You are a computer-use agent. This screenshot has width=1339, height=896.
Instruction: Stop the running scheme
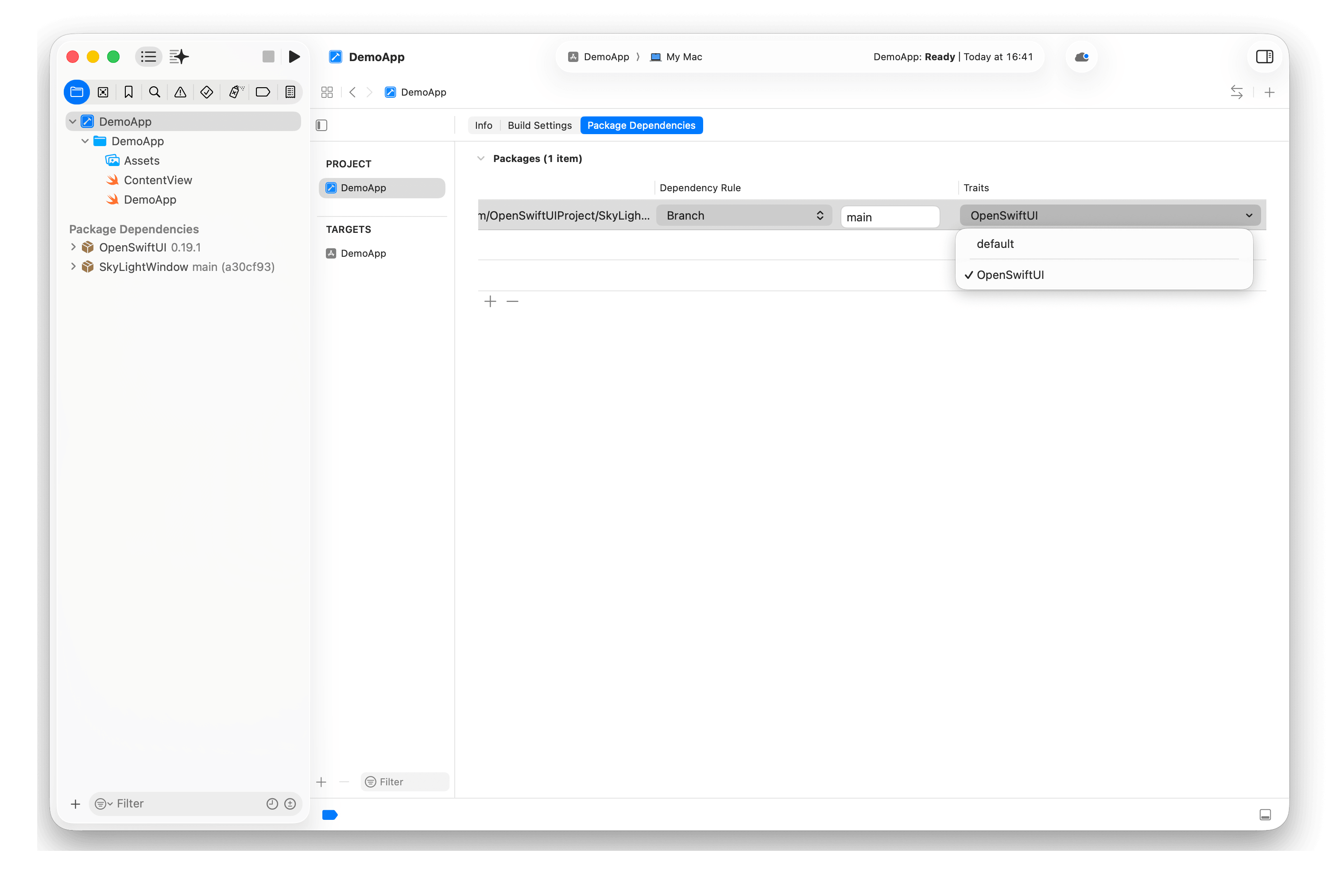[268, 57]
